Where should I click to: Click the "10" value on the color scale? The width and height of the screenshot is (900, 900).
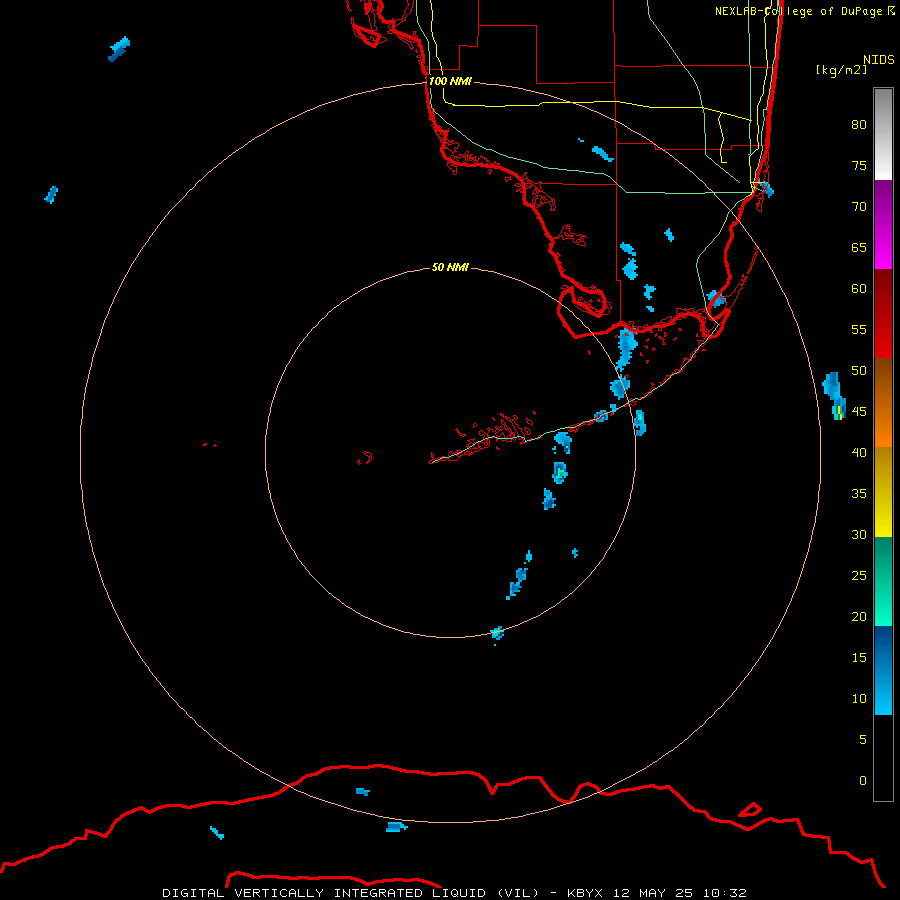point(859,699)
